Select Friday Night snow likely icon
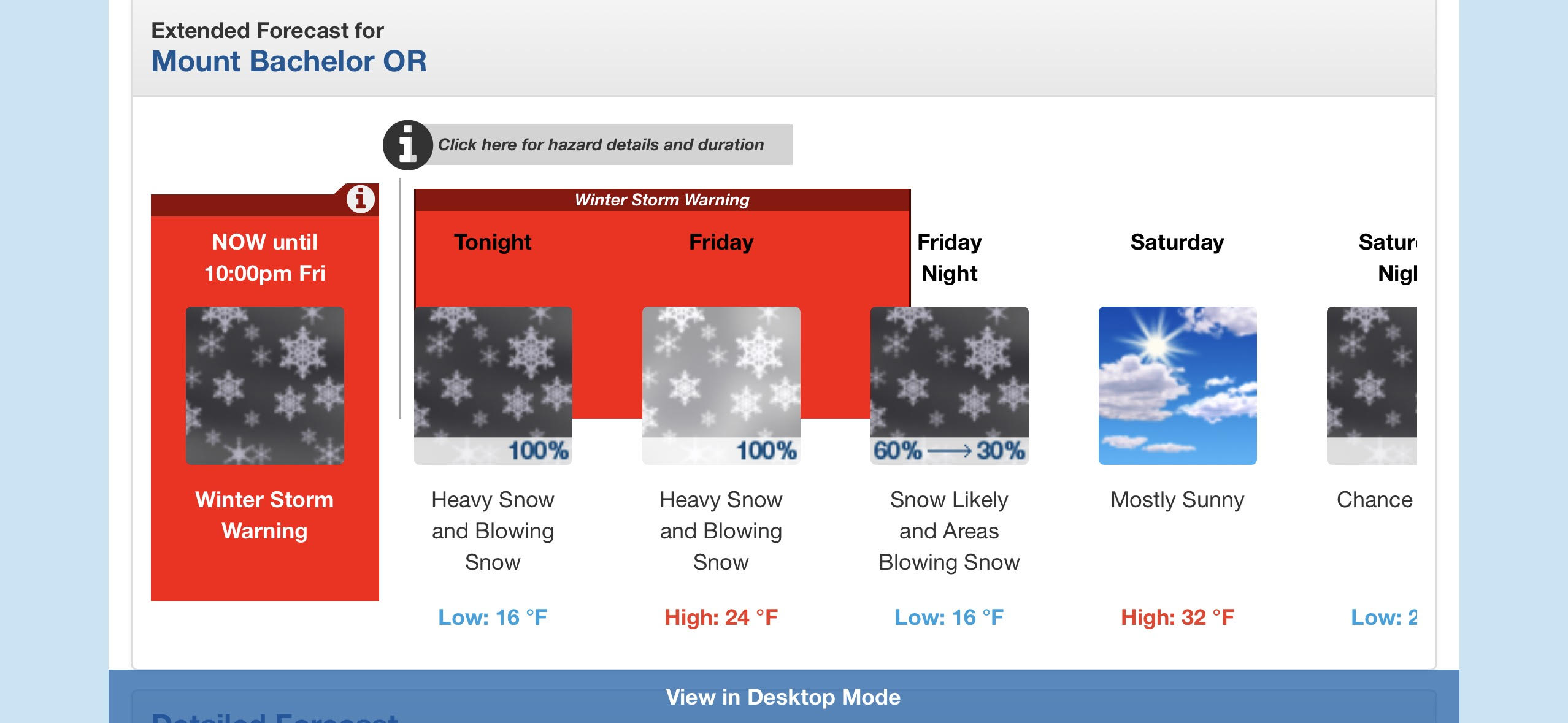Screen dimensions: 1568x723 [950, 385]
